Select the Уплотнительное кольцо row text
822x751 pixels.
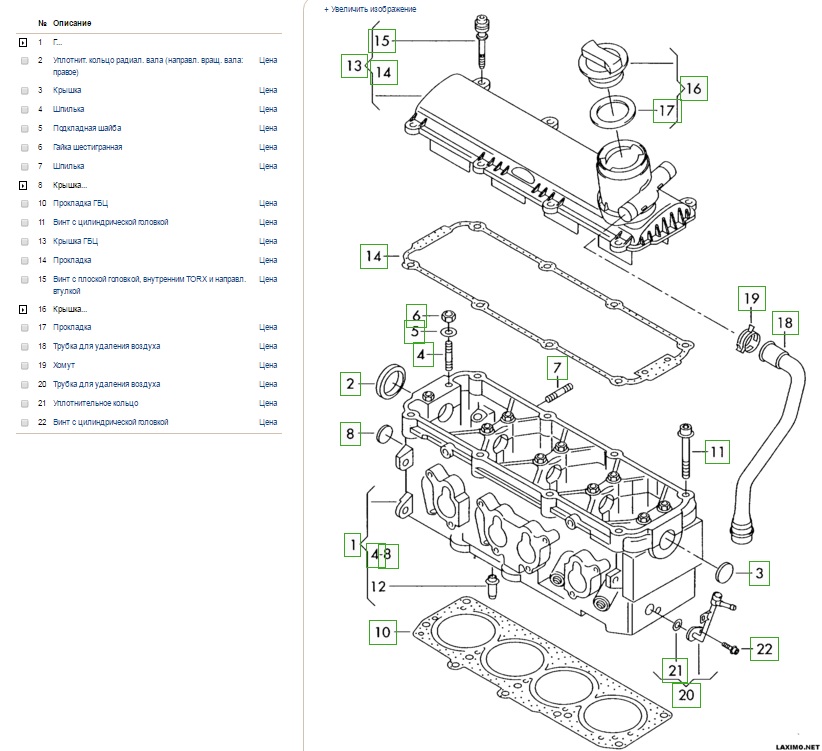pyautogui.click(x=95, y=403)
